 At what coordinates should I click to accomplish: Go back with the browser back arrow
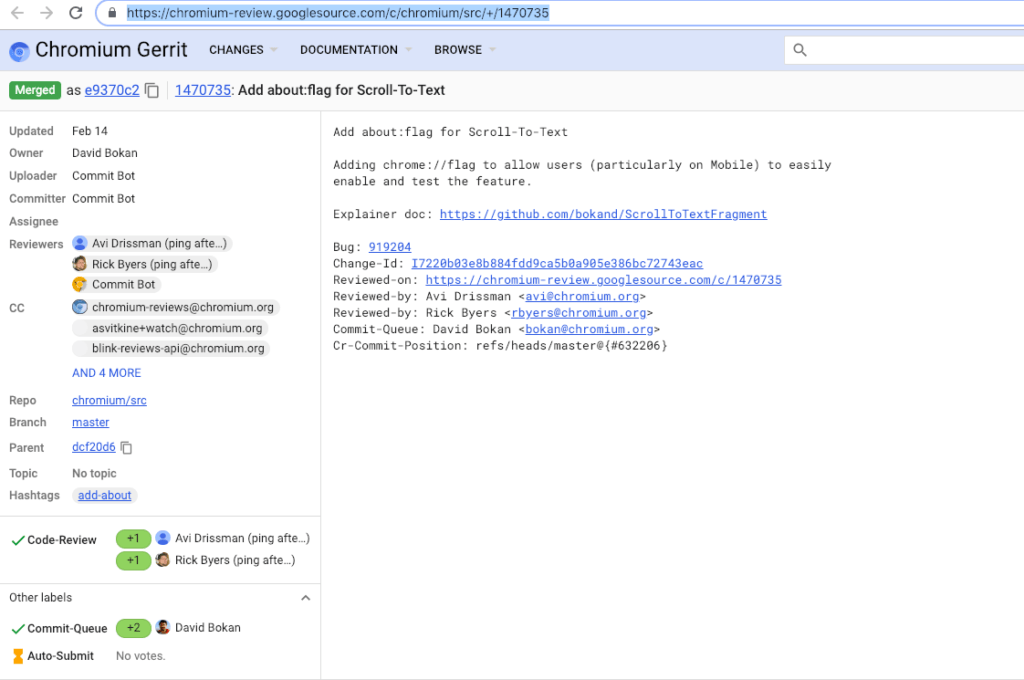click(x=17, y=12)
